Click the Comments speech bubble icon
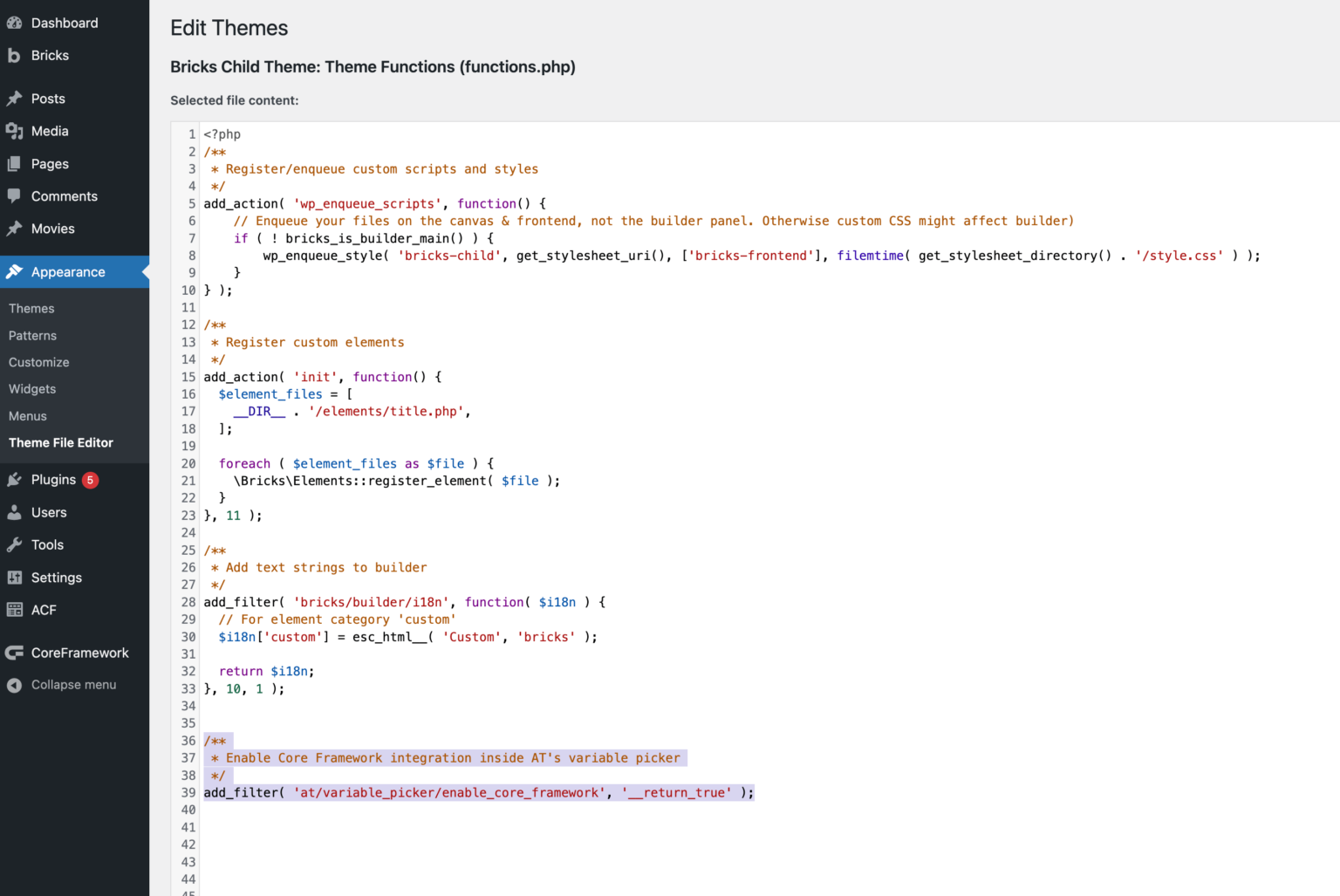1340x896 pixels. tap(15, 196)
